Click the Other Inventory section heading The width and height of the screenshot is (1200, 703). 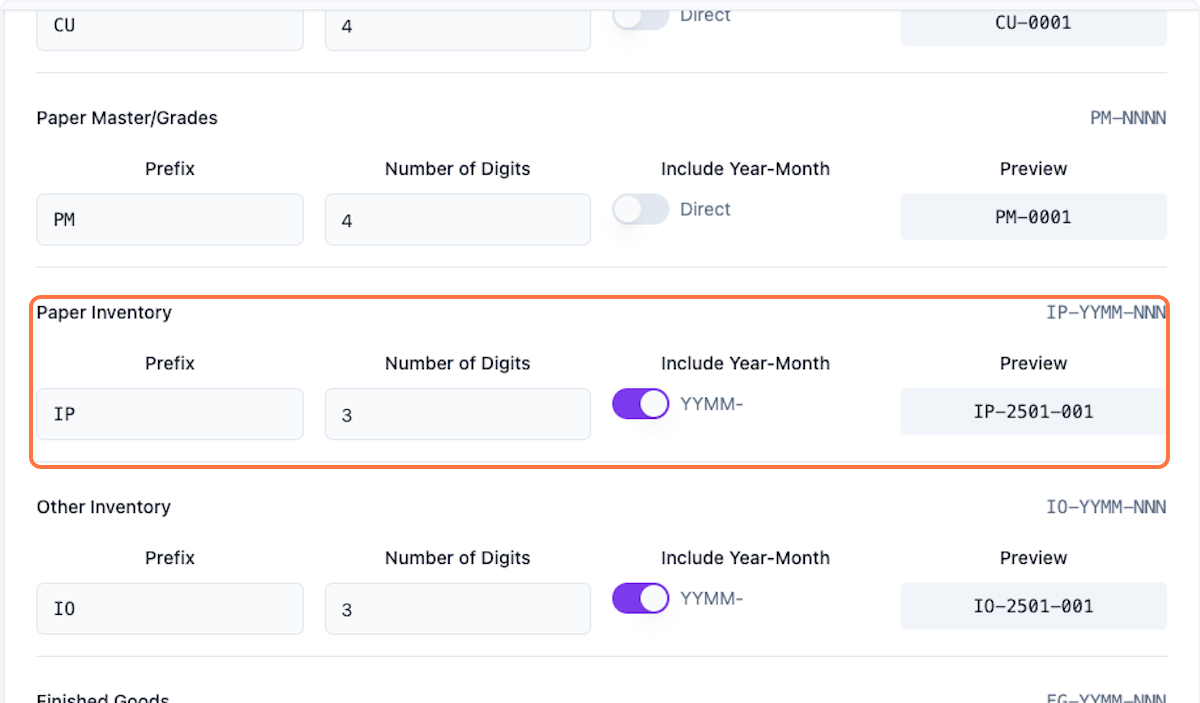tap(103, 507)
